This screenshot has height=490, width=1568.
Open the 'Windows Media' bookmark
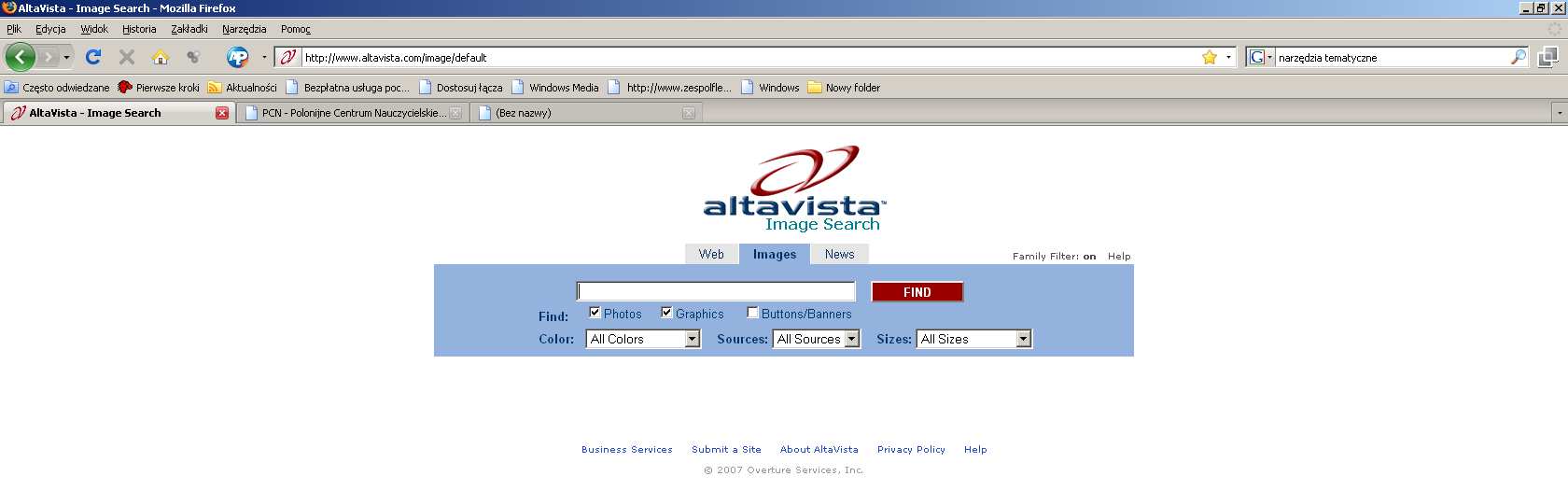pos(554,88)
